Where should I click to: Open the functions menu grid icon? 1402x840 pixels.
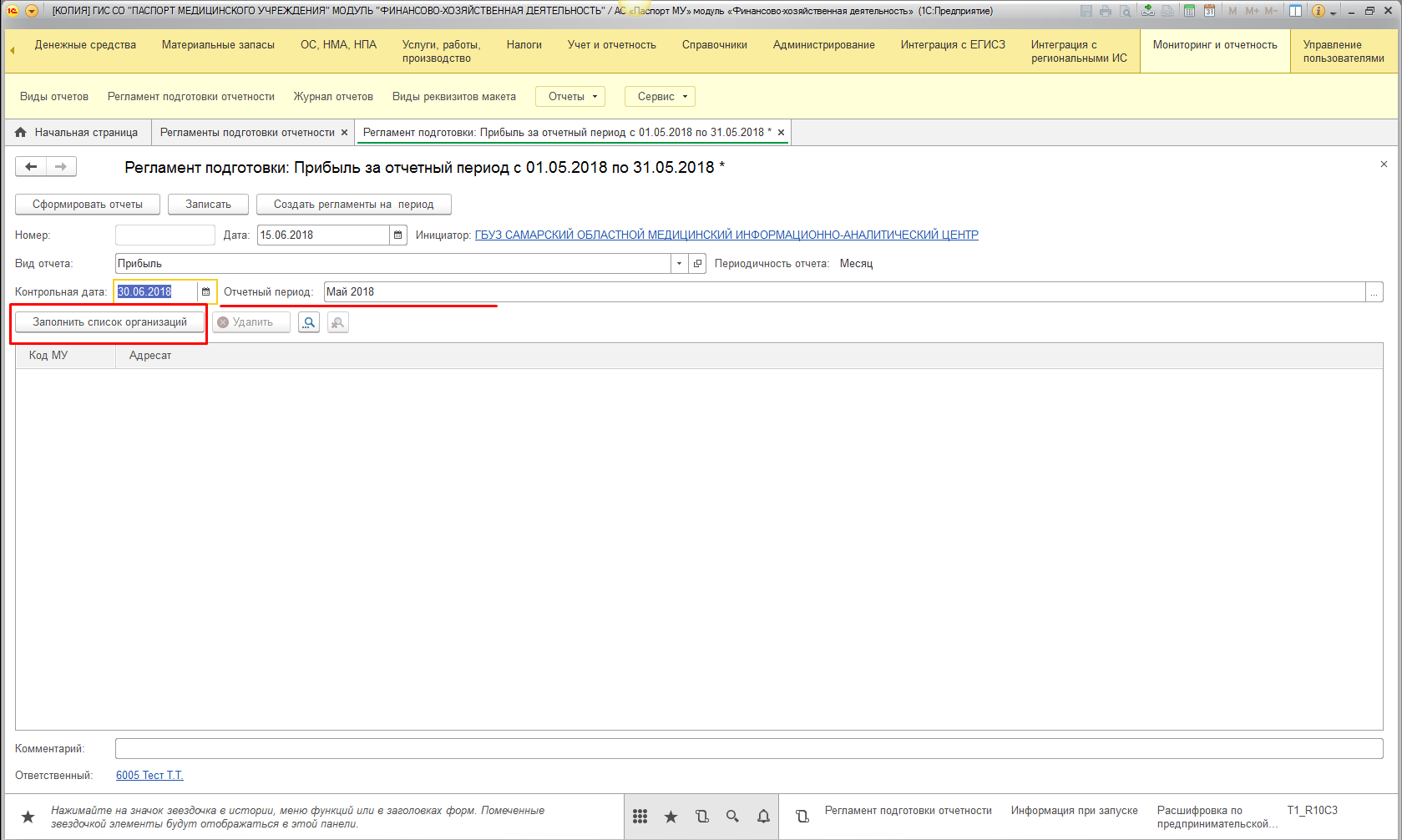click(x=640, y=817)
